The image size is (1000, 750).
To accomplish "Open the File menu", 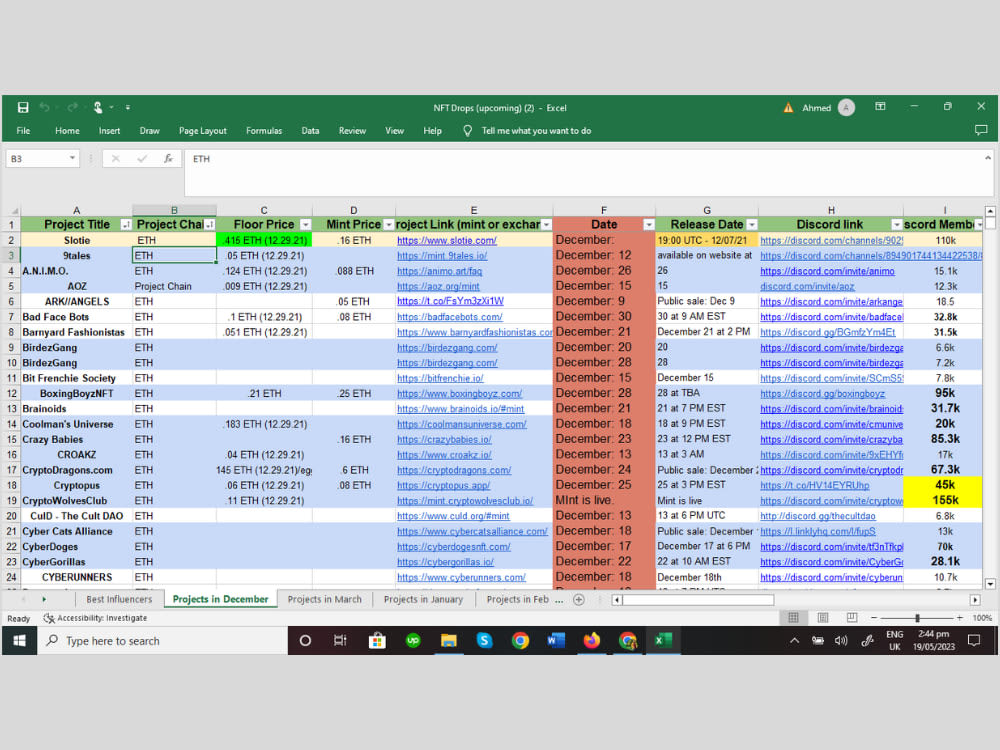I will 23,131.
